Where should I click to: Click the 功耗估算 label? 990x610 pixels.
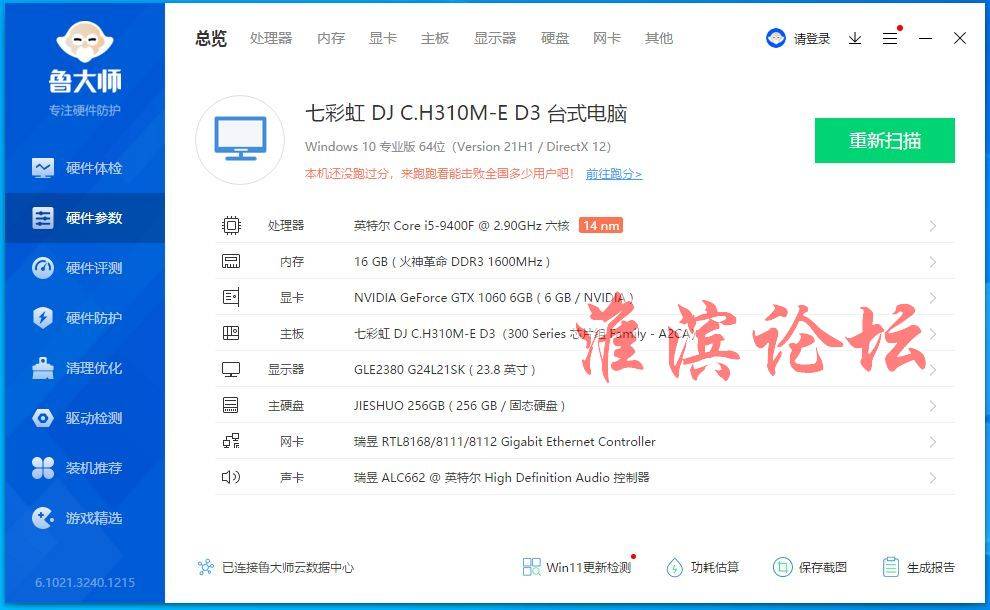715,567
